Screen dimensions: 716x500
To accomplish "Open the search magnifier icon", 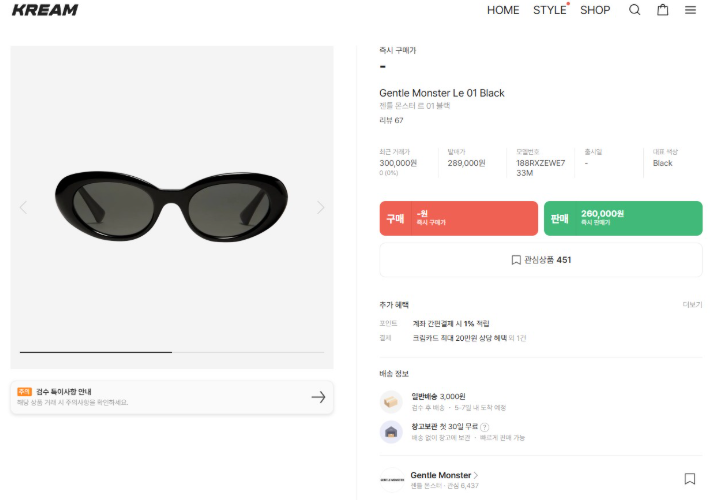I will point(634,10).
